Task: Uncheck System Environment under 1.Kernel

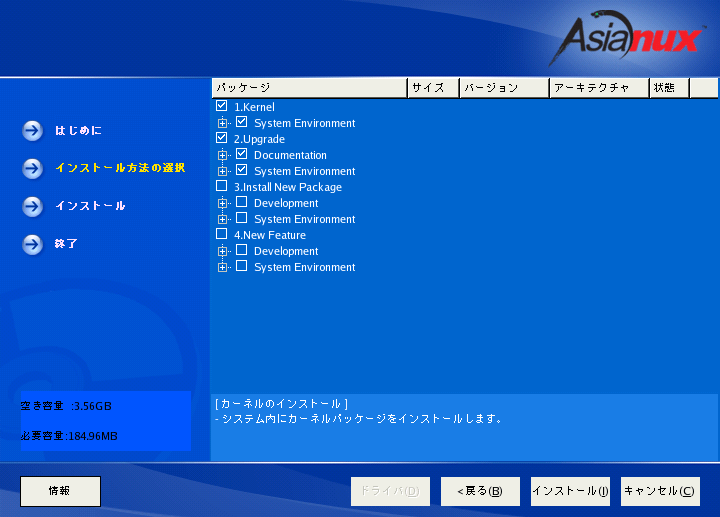Action: pyautogui.click(x=242, y=122)
